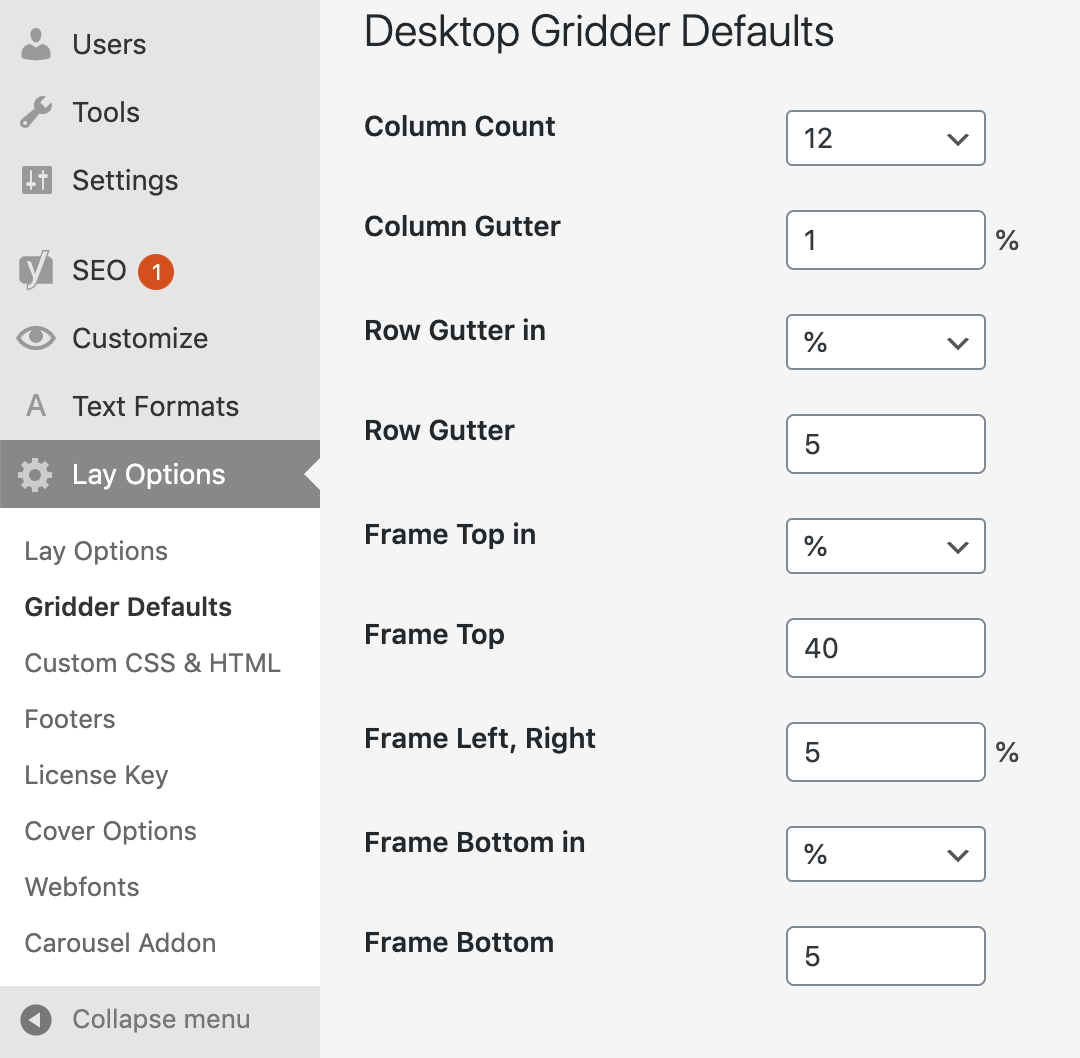
Task: Click the Yoast SEO icon
Action: click(x=36, y=271)
